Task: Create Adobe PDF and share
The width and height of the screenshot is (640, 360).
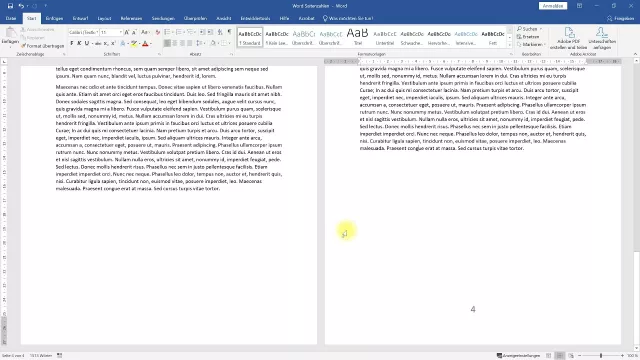Action: [569, 38]
